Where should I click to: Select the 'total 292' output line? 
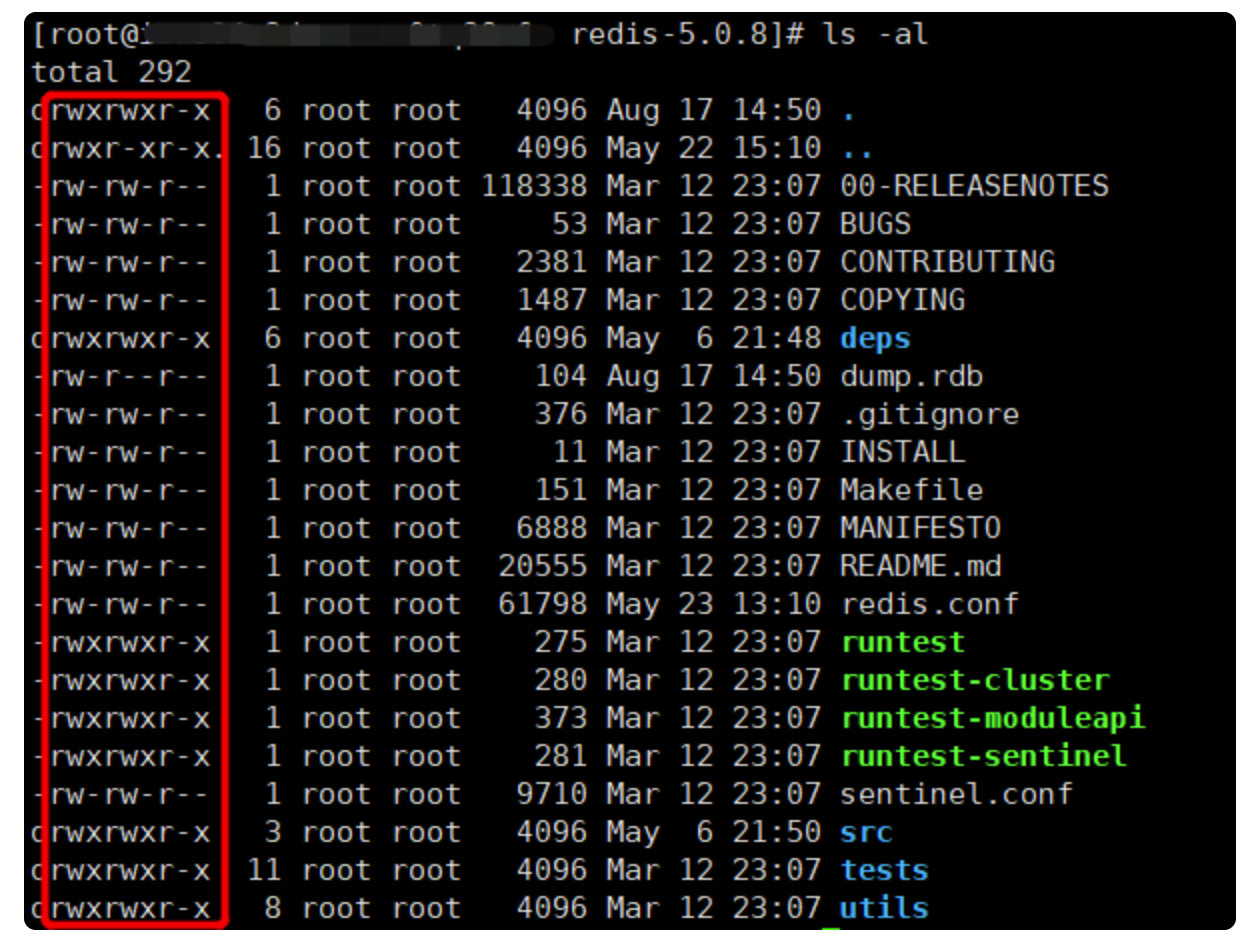tap(111, 72)
